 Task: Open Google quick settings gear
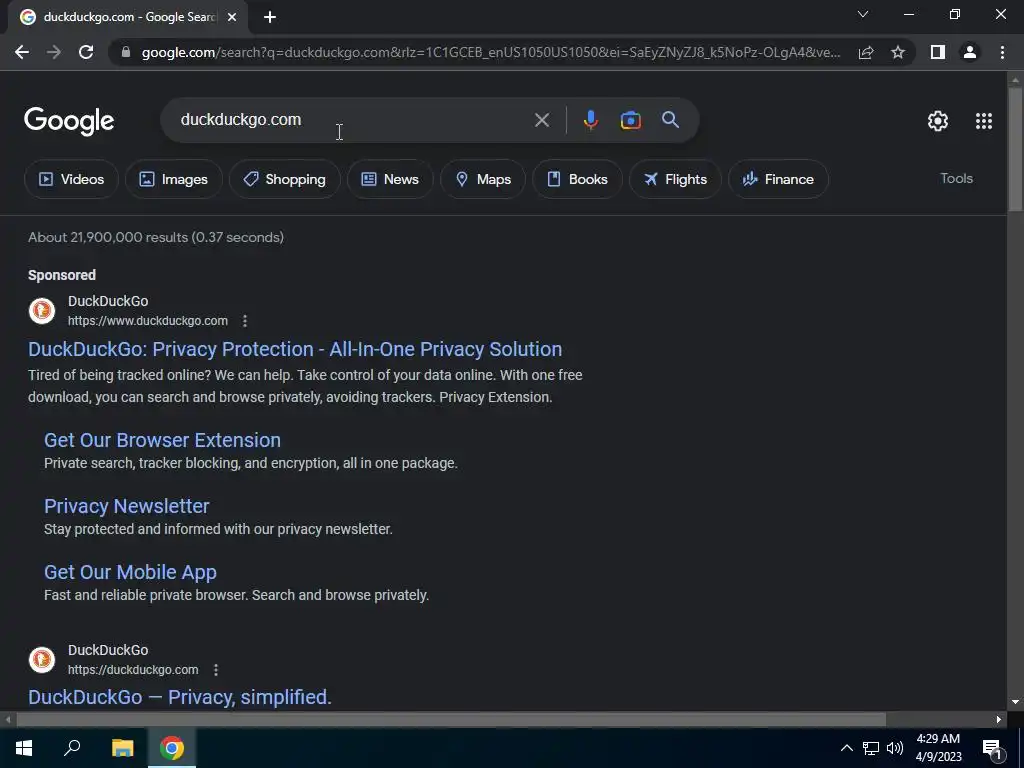[x=938, y=121]
